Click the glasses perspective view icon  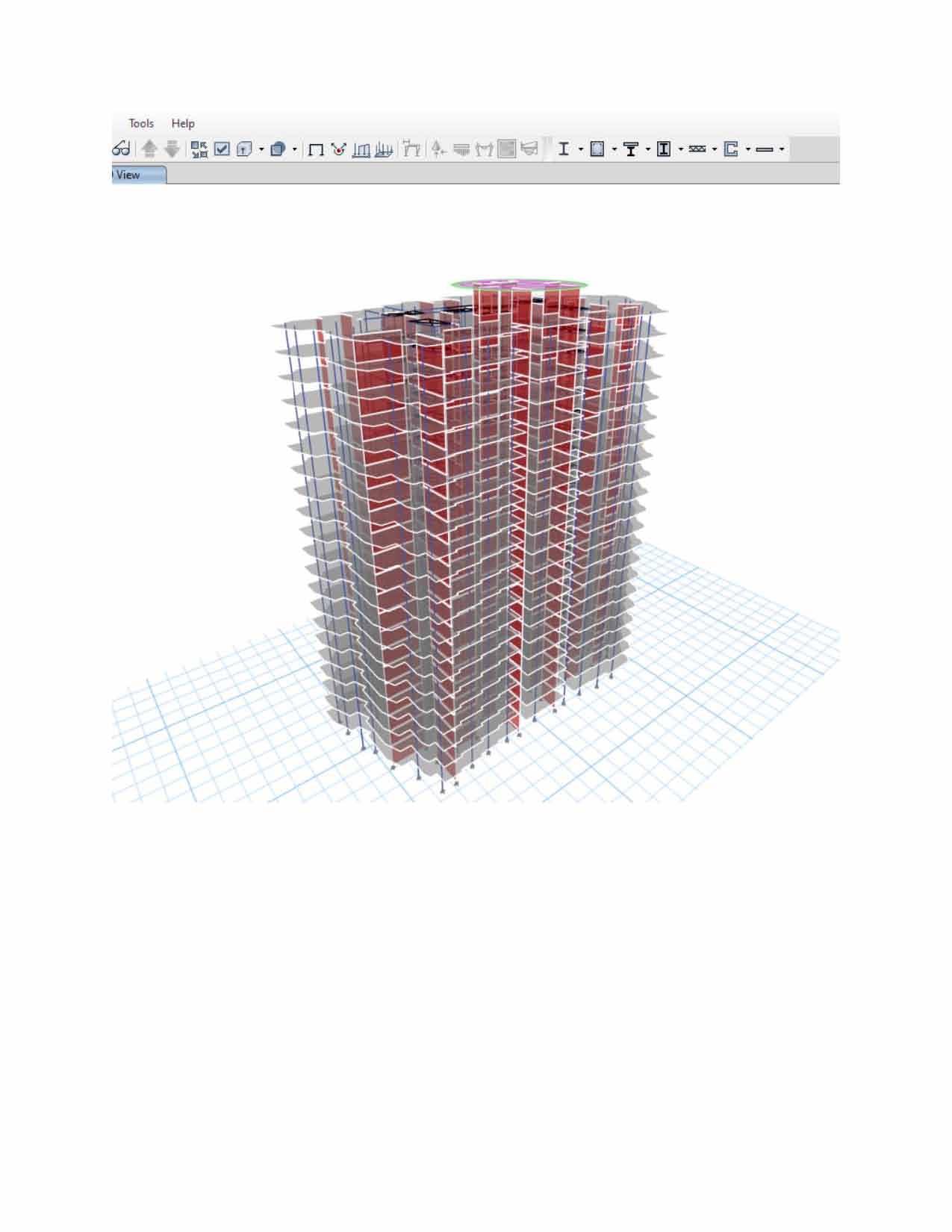pyautogui.click(x=122, y=149)
